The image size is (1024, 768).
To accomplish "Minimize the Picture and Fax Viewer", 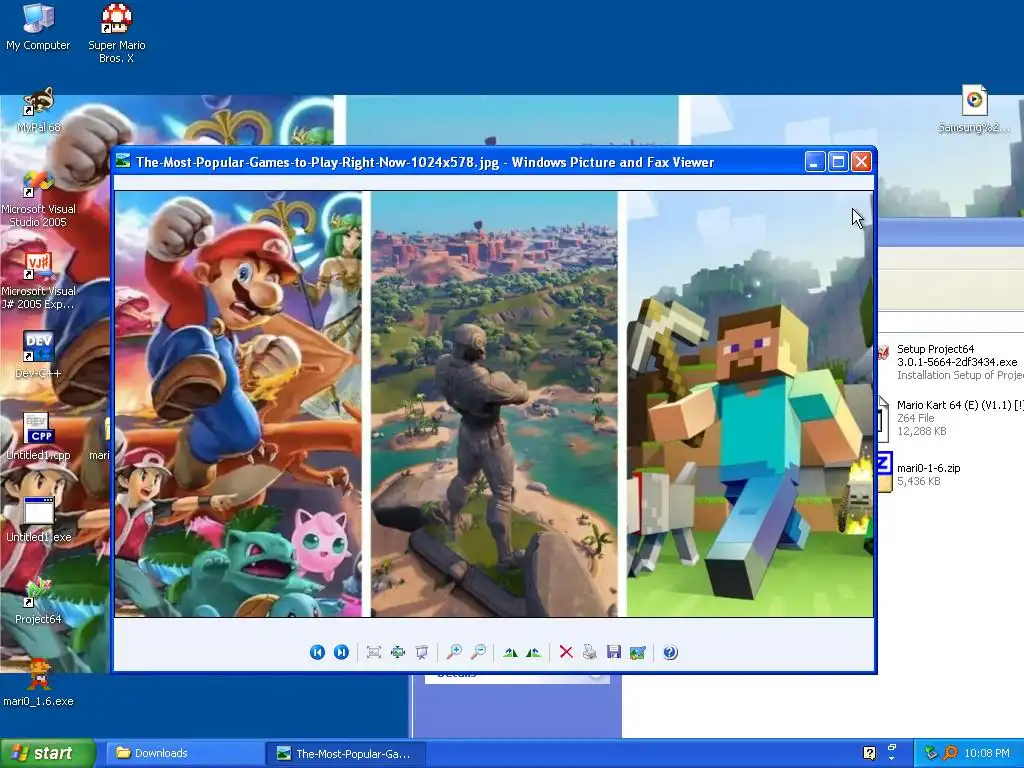I will tap(814, 161).
